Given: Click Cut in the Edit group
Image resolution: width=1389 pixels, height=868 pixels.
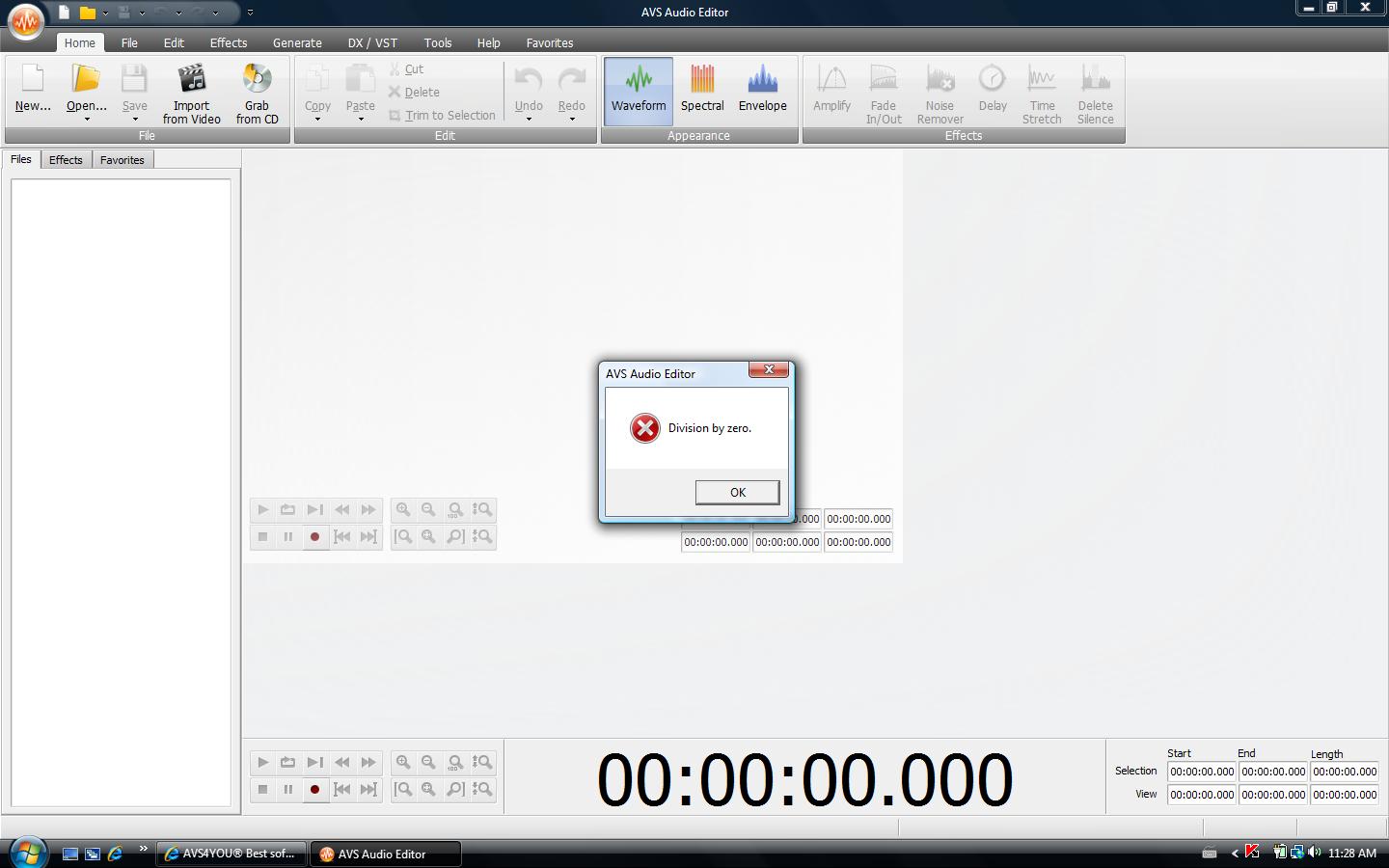Looking at the screenshot, I should point(406,69).
